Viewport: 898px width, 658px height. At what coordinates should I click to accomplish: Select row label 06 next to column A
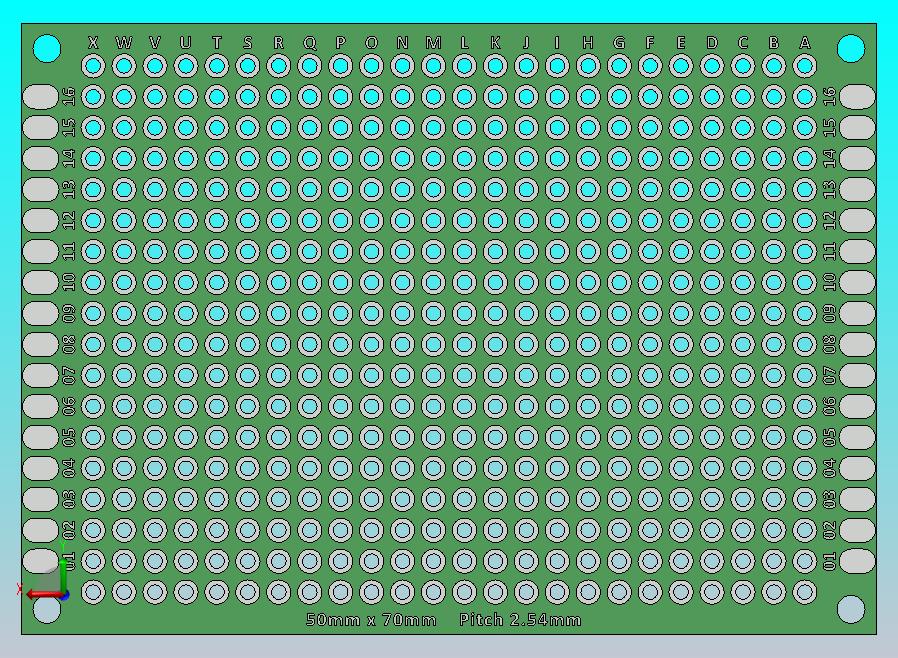829,406
